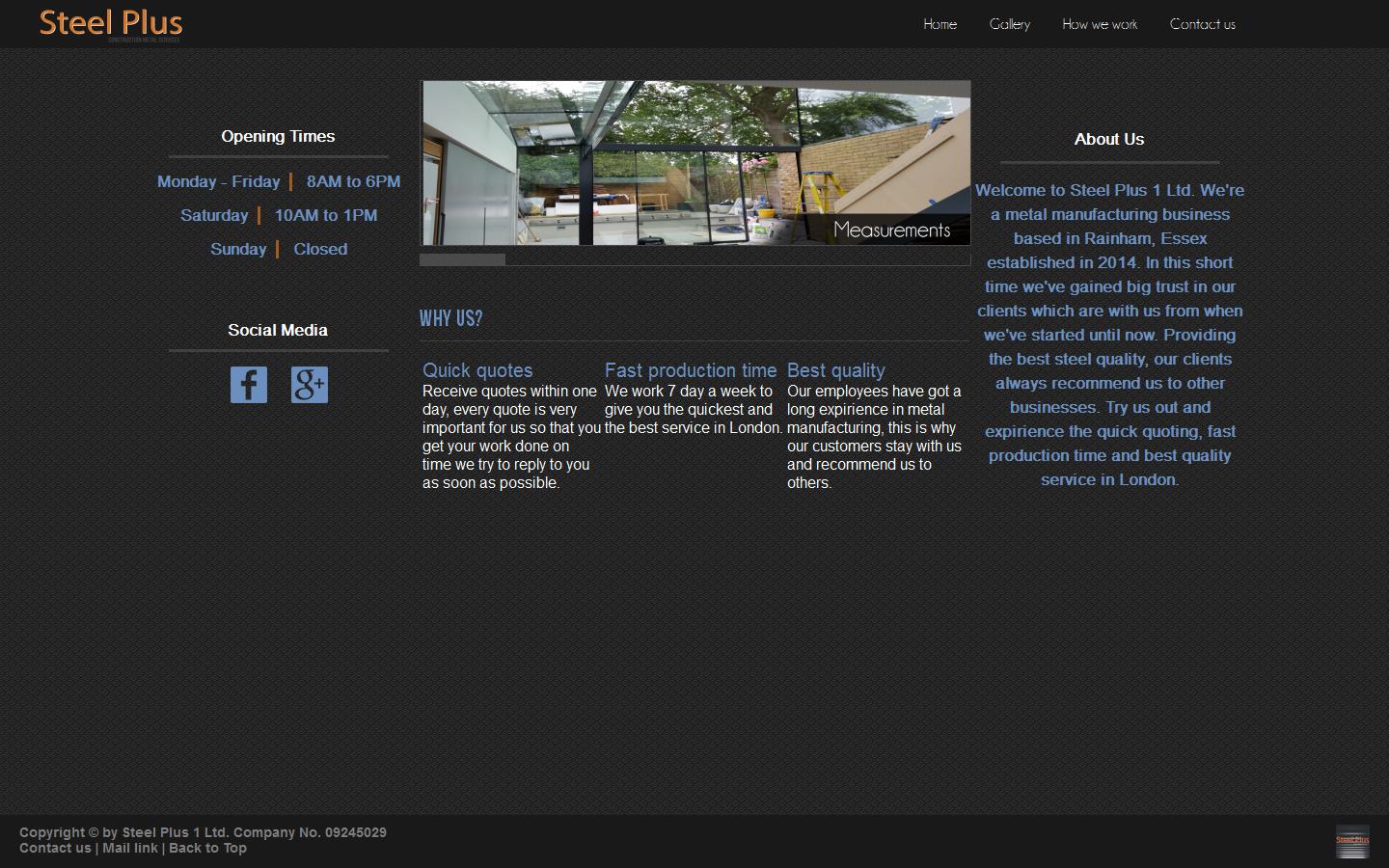This screenshot has height=868, width=1389.
Task: Click the About Us heading
Action: point(1109,139)
